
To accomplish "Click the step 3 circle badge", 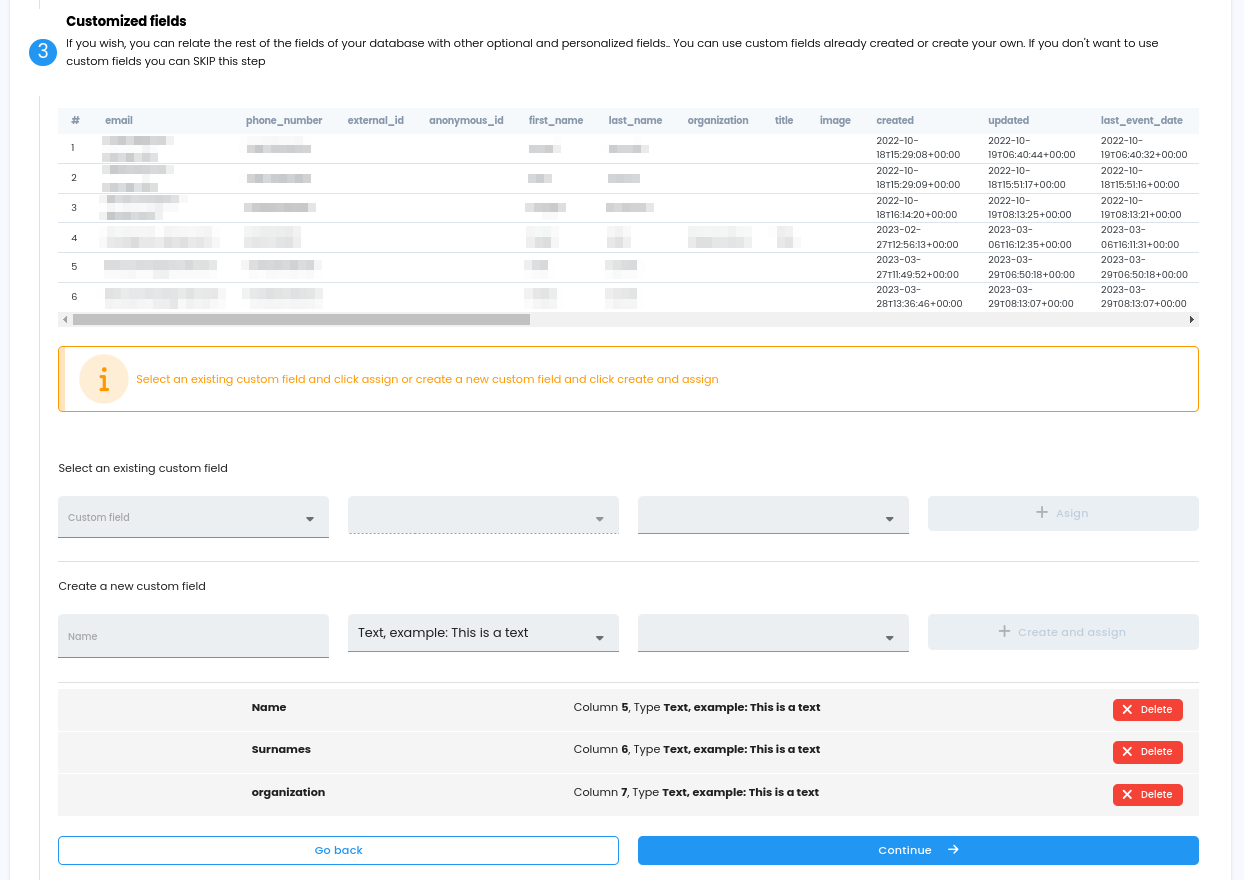I will click(x=43, y=52).
